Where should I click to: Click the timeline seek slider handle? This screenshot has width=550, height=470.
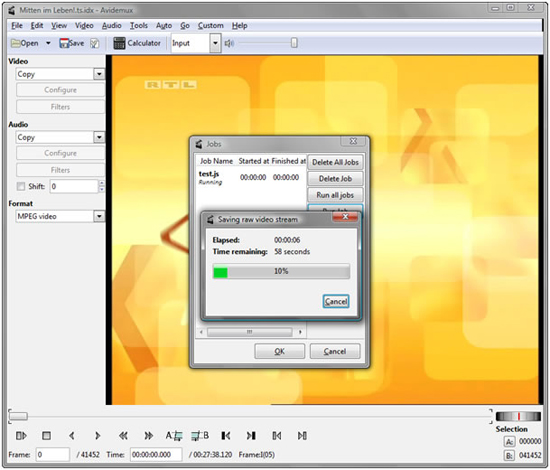(x=18, y=416)
